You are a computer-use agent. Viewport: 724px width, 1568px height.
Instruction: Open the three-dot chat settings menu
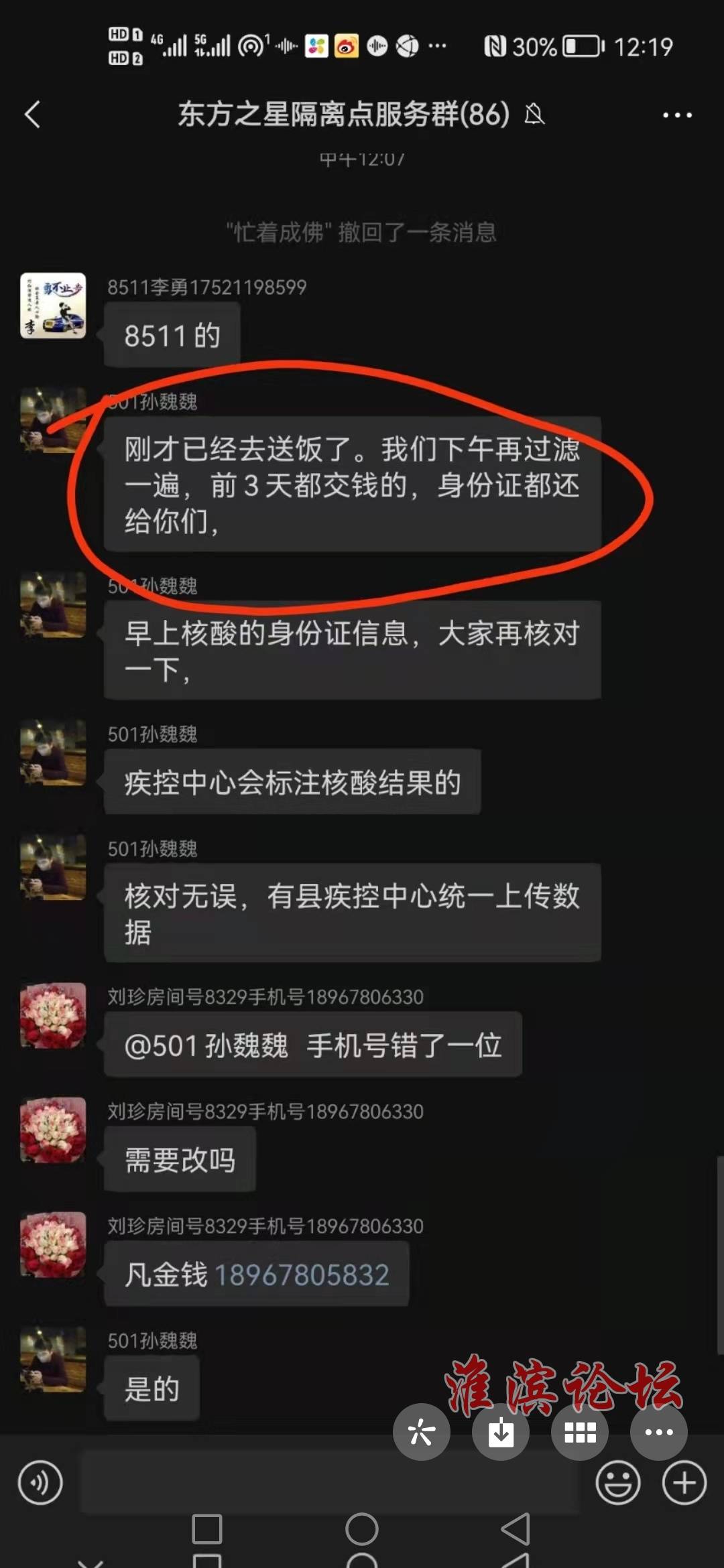677,115
